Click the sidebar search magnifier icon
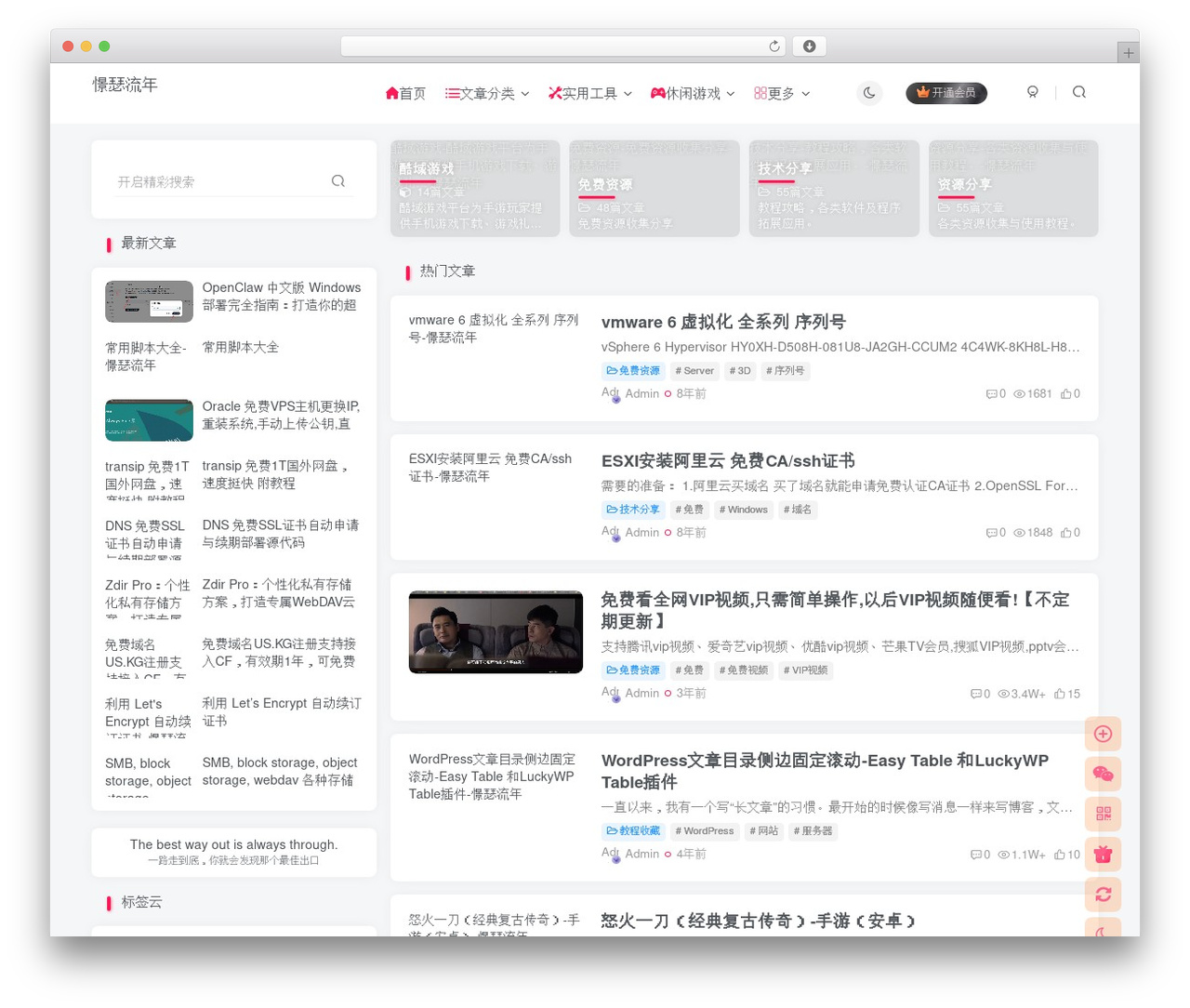The image size is (1190, 1008). (x=338, y=181)
